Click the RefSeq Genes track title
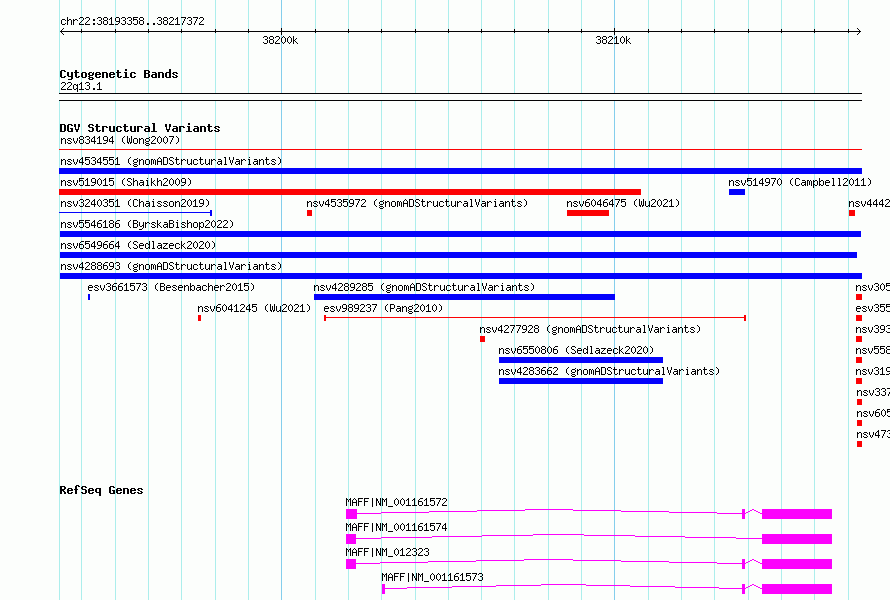890x600 pixels. click(x=101, y=490)
